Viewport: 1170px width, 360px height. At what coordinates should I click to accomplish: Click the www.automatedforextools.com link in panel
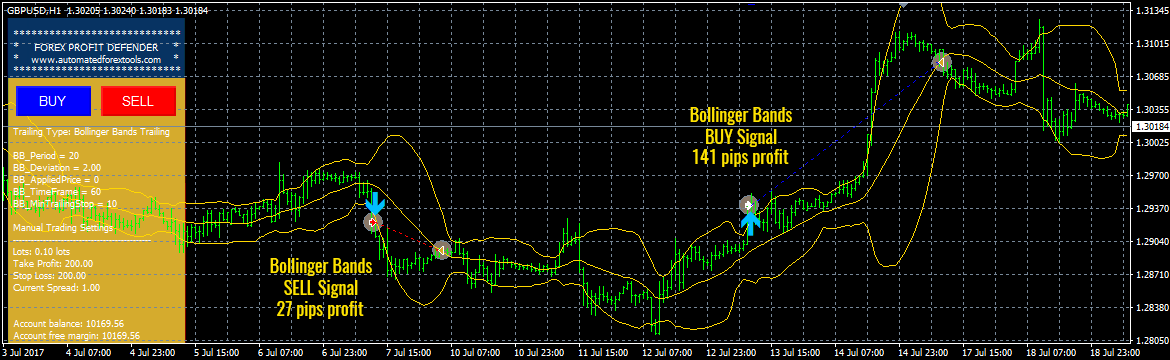click(x=96, y=59)
